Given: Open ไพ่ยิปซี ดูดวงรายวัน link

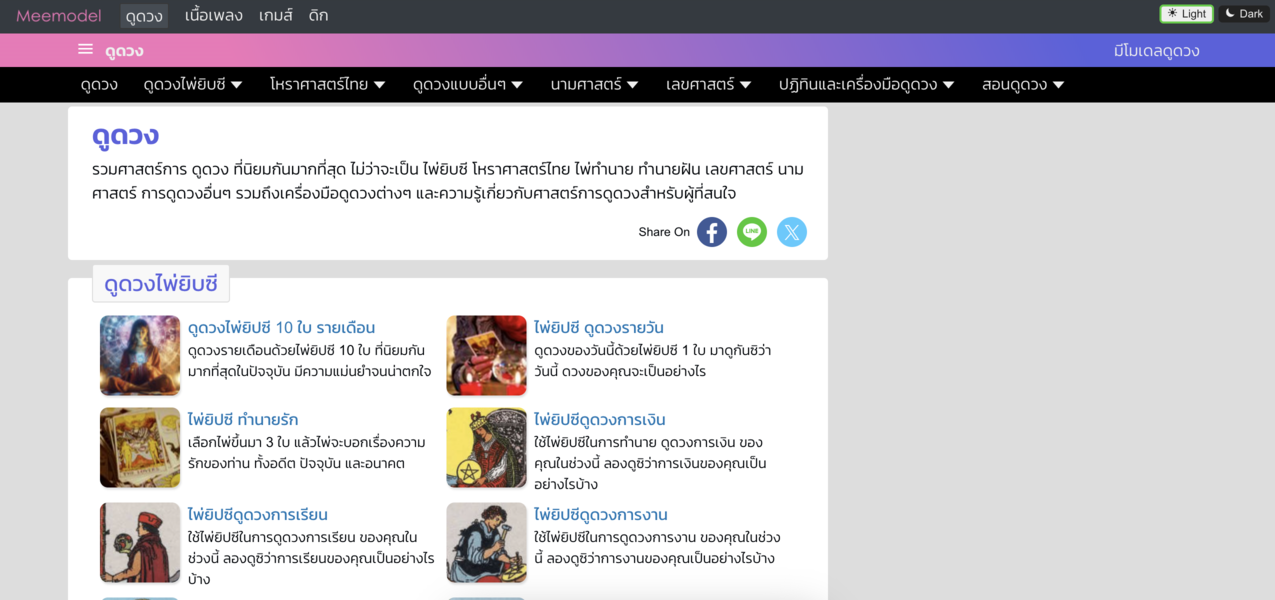Looking at the screenshot, I should pyautogui.click(x=599, y=327).
